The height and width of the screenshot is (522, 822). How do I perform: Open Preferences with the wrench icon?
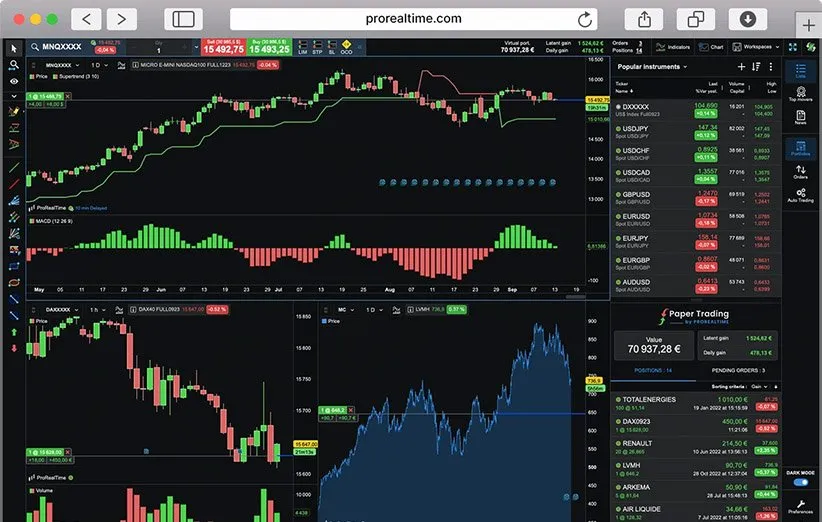tap(799, 506)
